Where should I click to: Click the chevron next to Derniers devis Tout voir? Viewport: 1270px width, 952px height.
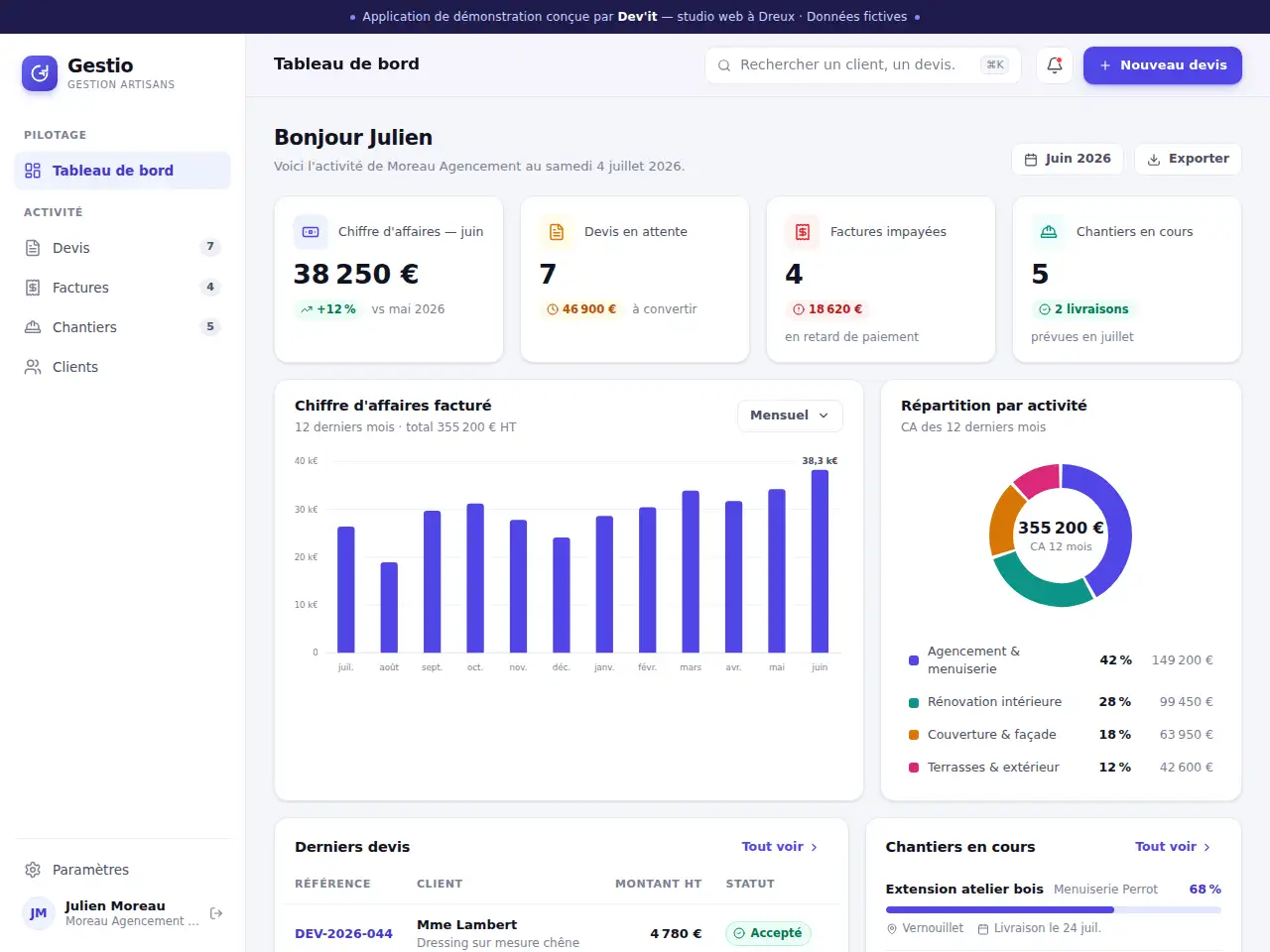point(814,848)
